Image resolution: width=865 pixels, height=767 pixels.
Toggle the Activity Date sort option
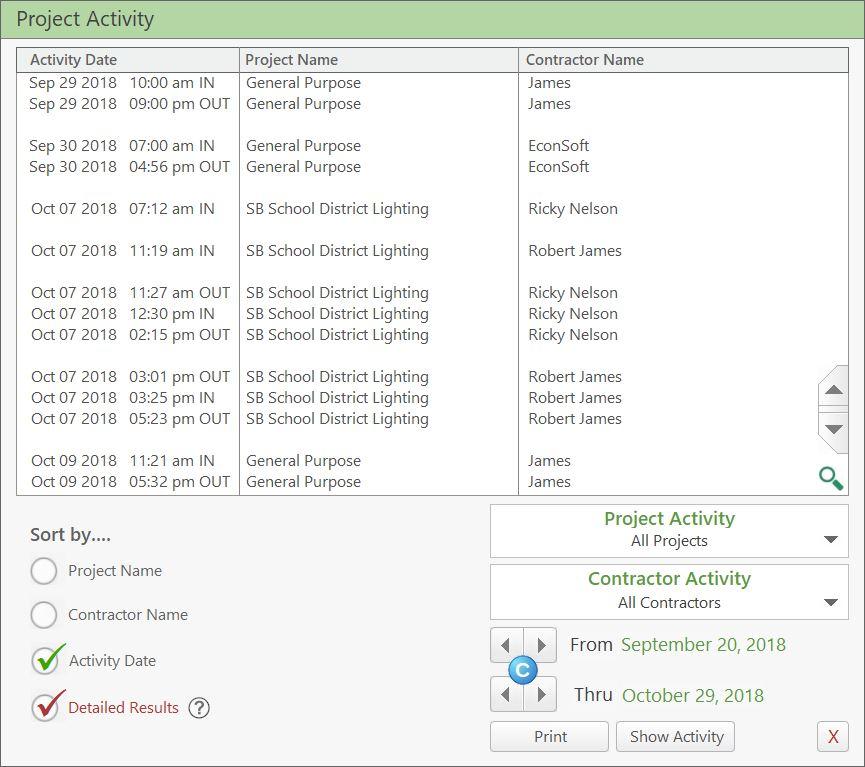click(47, 659)
